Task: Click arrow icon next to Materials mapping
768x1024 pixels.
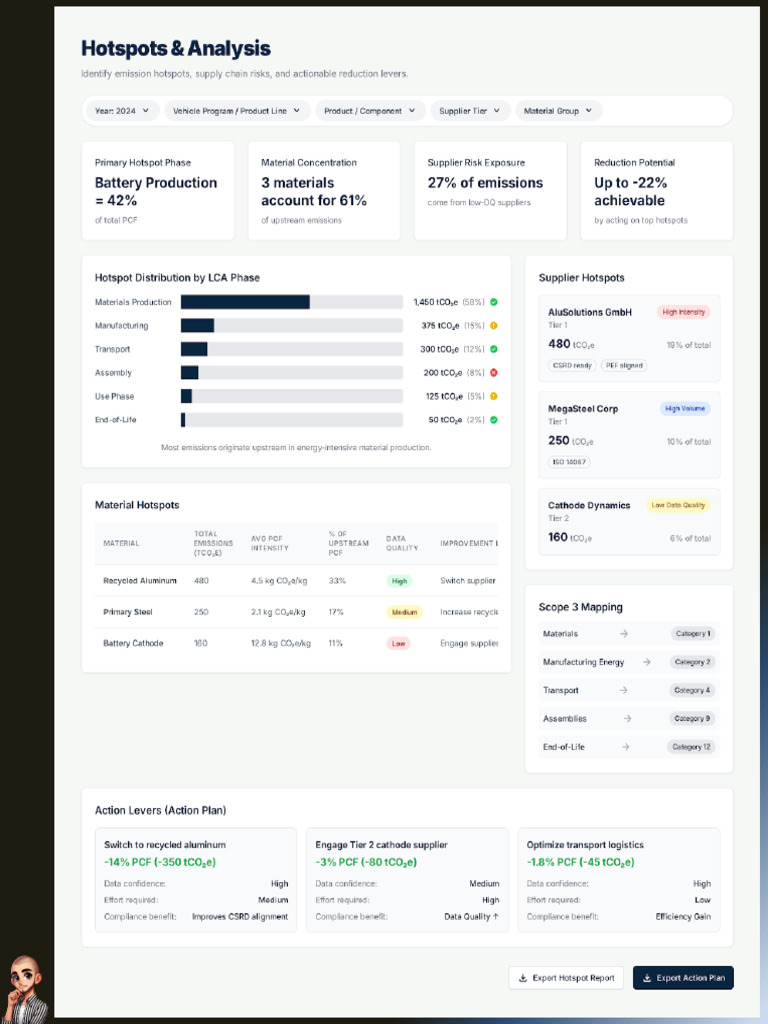Action: [624, 633]
